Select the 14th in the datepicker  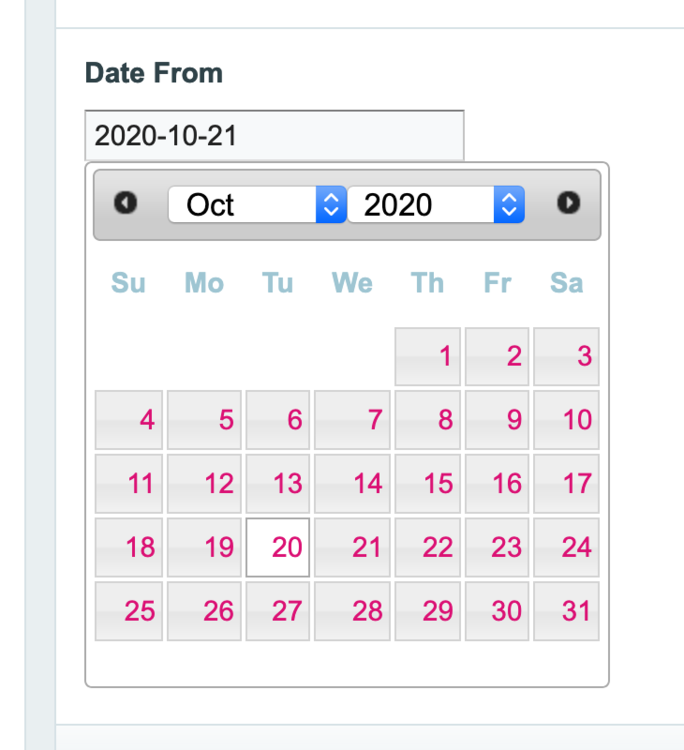pos(353,484)
